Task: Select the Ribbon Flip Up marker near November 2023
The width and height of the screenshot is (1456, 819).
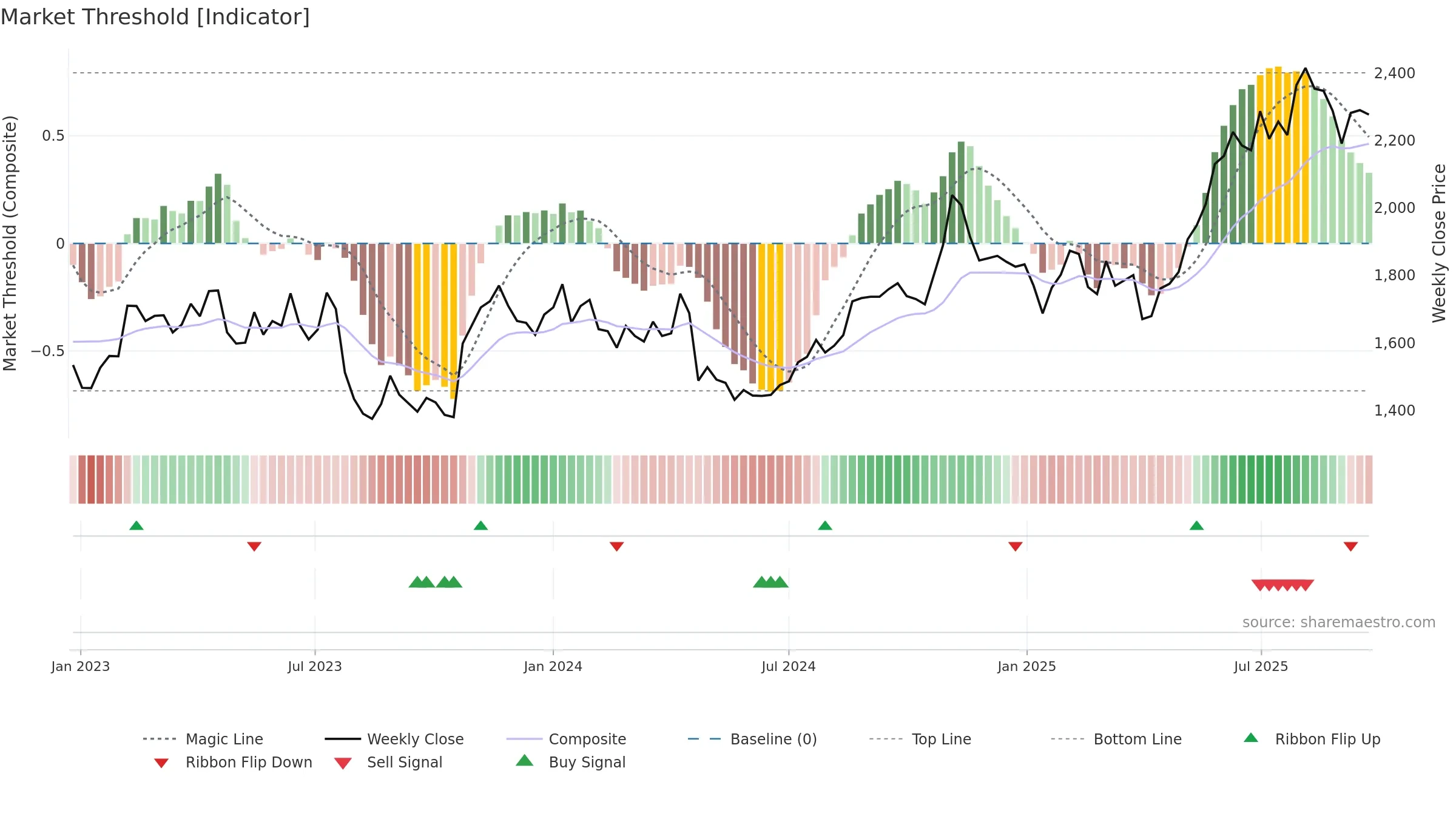Action: 480,525
